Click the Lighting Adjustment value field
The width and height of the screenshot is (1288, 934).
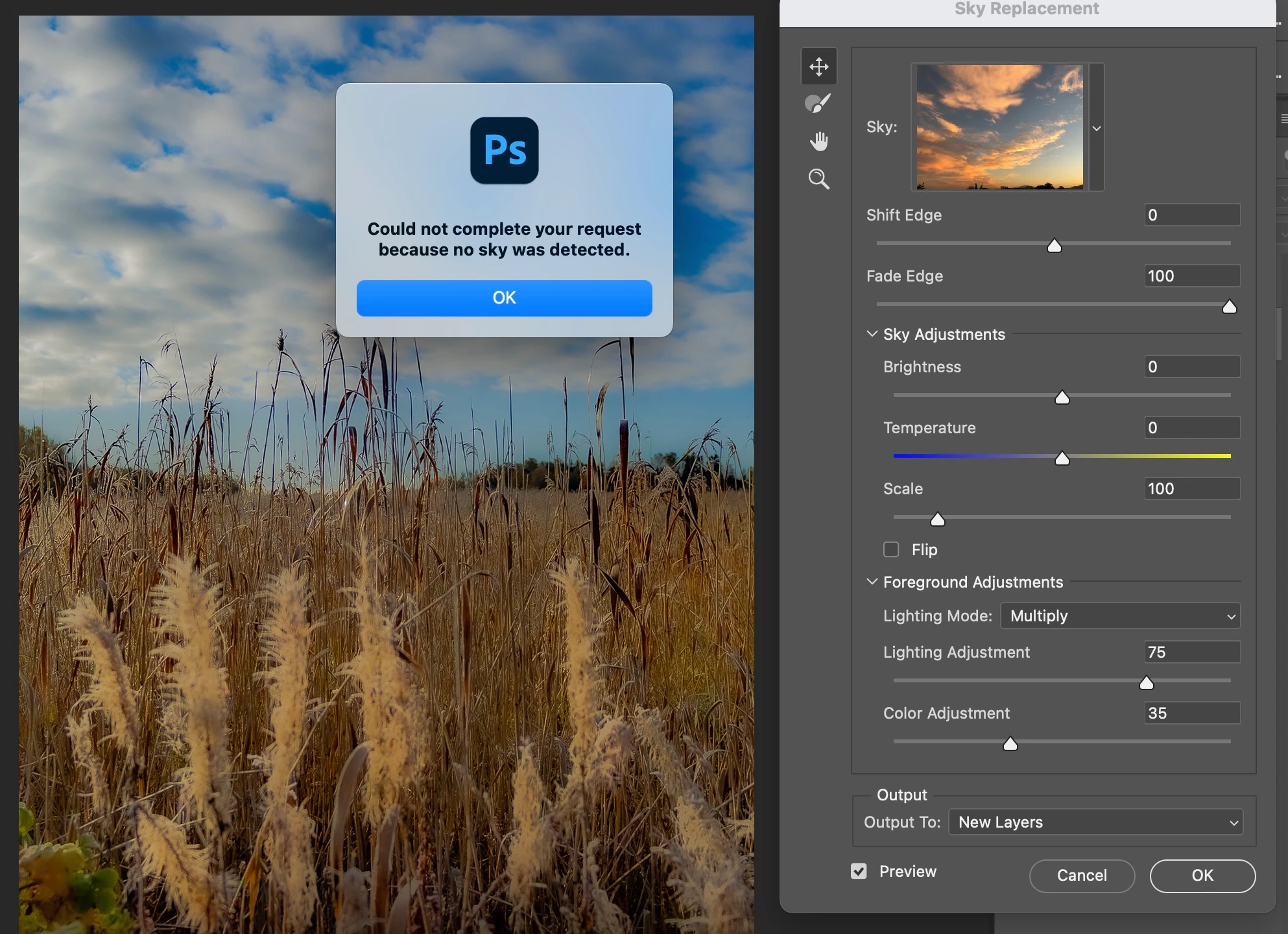point(1192,652)
